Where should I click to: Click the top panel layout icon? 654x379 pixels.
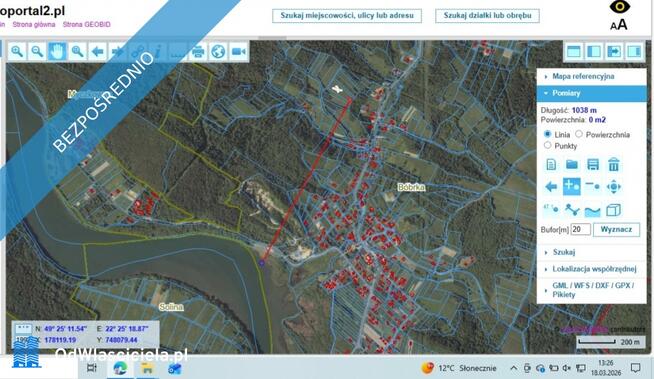(574, 51)
